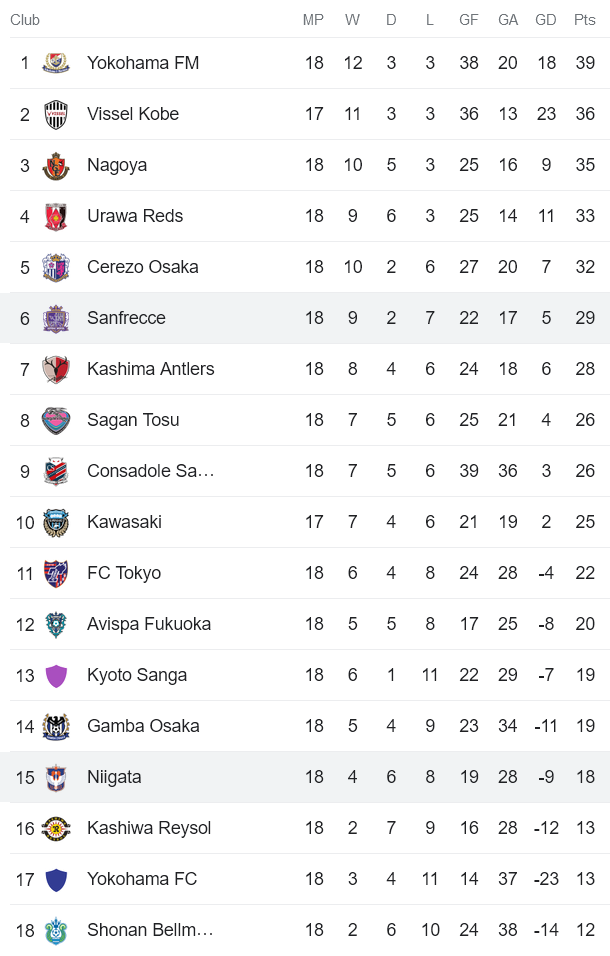Sort teams by goal difference GD header
The image size is (610, 956).
[x=546, y=19]
